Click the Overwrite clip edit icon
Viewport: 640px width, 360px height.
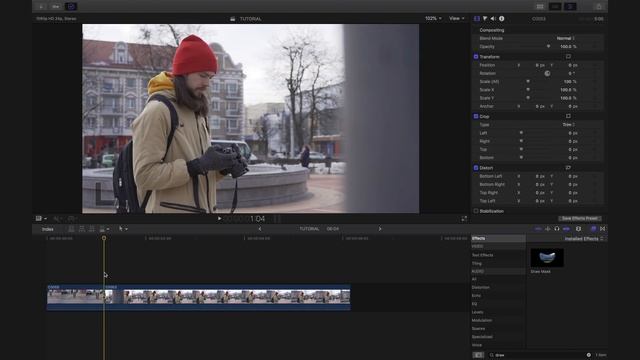(x=102, y=229)
